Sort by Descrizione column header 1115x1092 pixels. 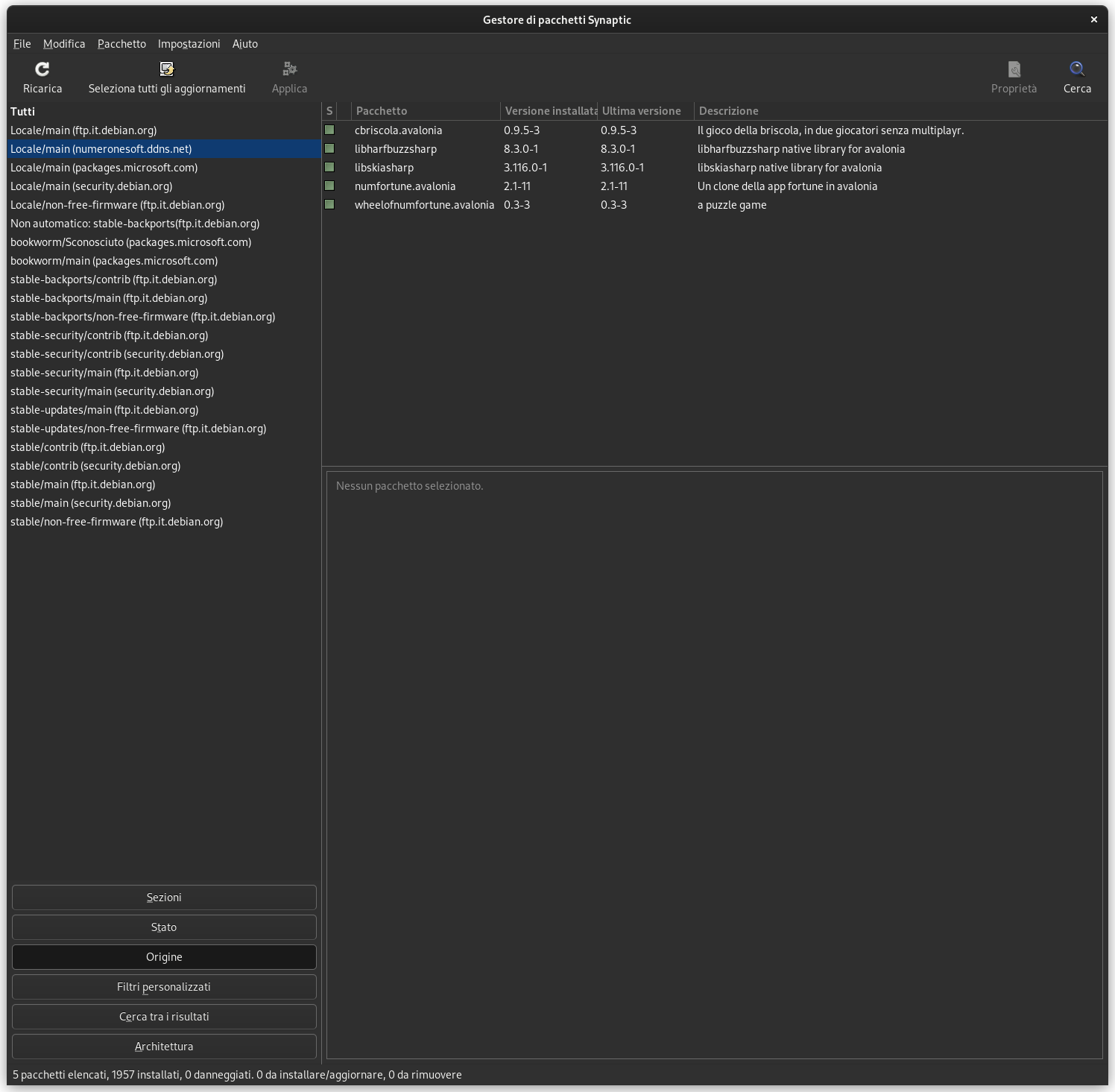[901, 111]
